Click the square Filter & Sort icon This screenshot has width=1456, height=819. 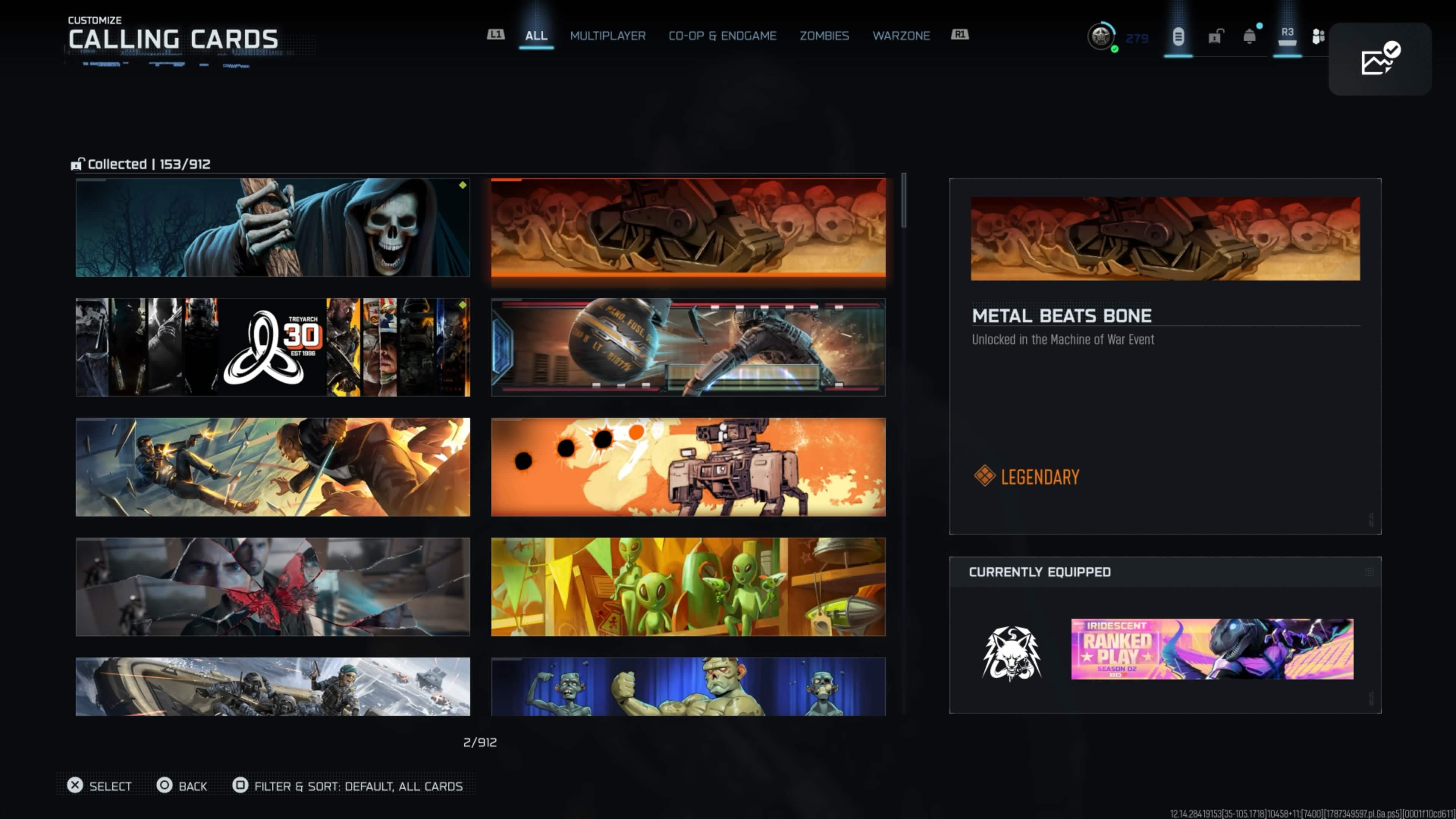click(x=240, y=785)
